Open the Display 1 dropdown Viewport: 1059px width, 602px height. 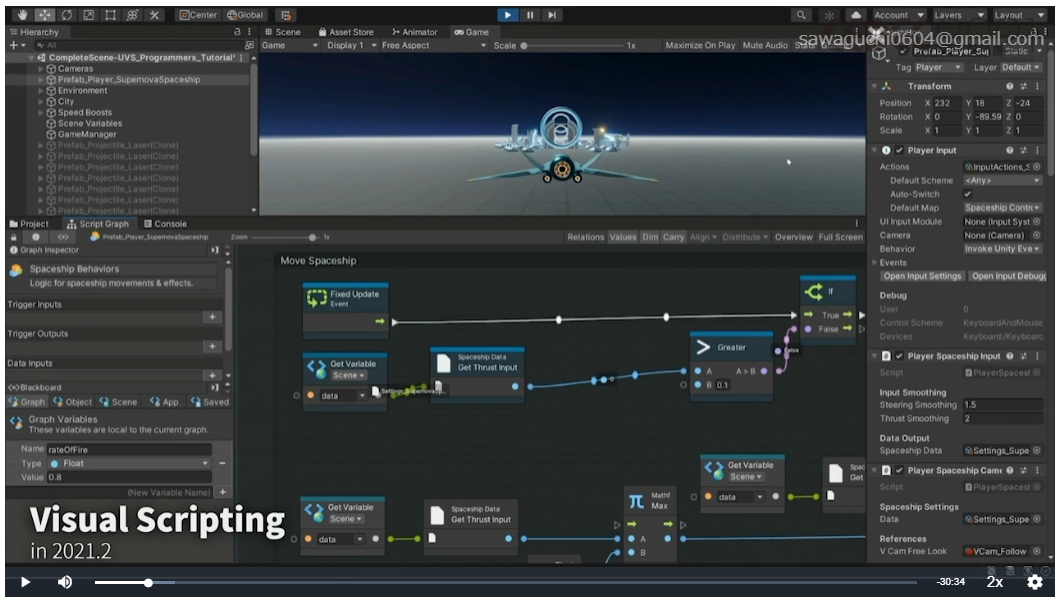pyautogui.click(x=351, y=45)
